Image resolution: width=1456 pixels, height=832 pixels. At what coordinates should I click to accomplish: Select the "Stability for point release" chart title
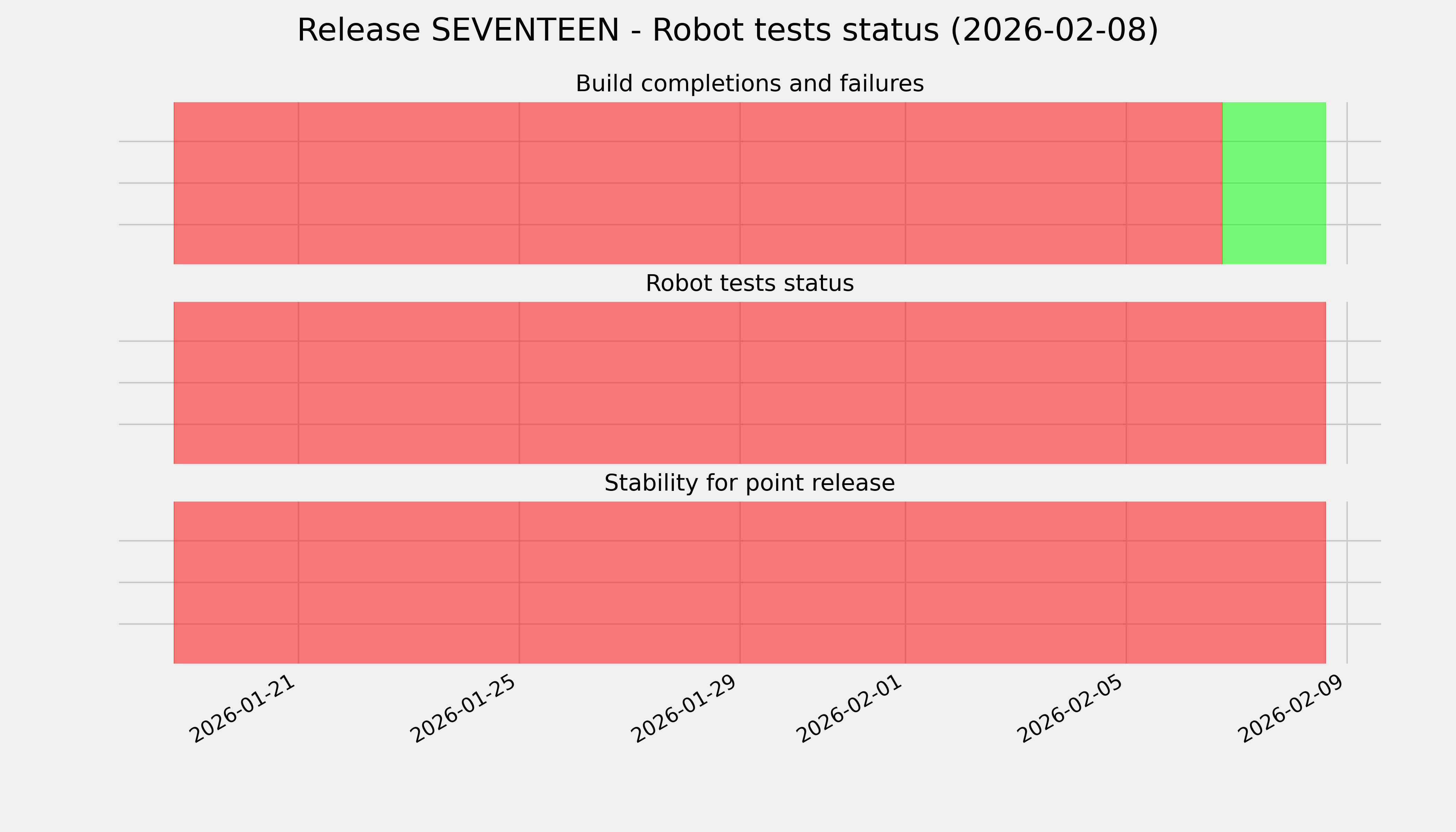(749, 483)
